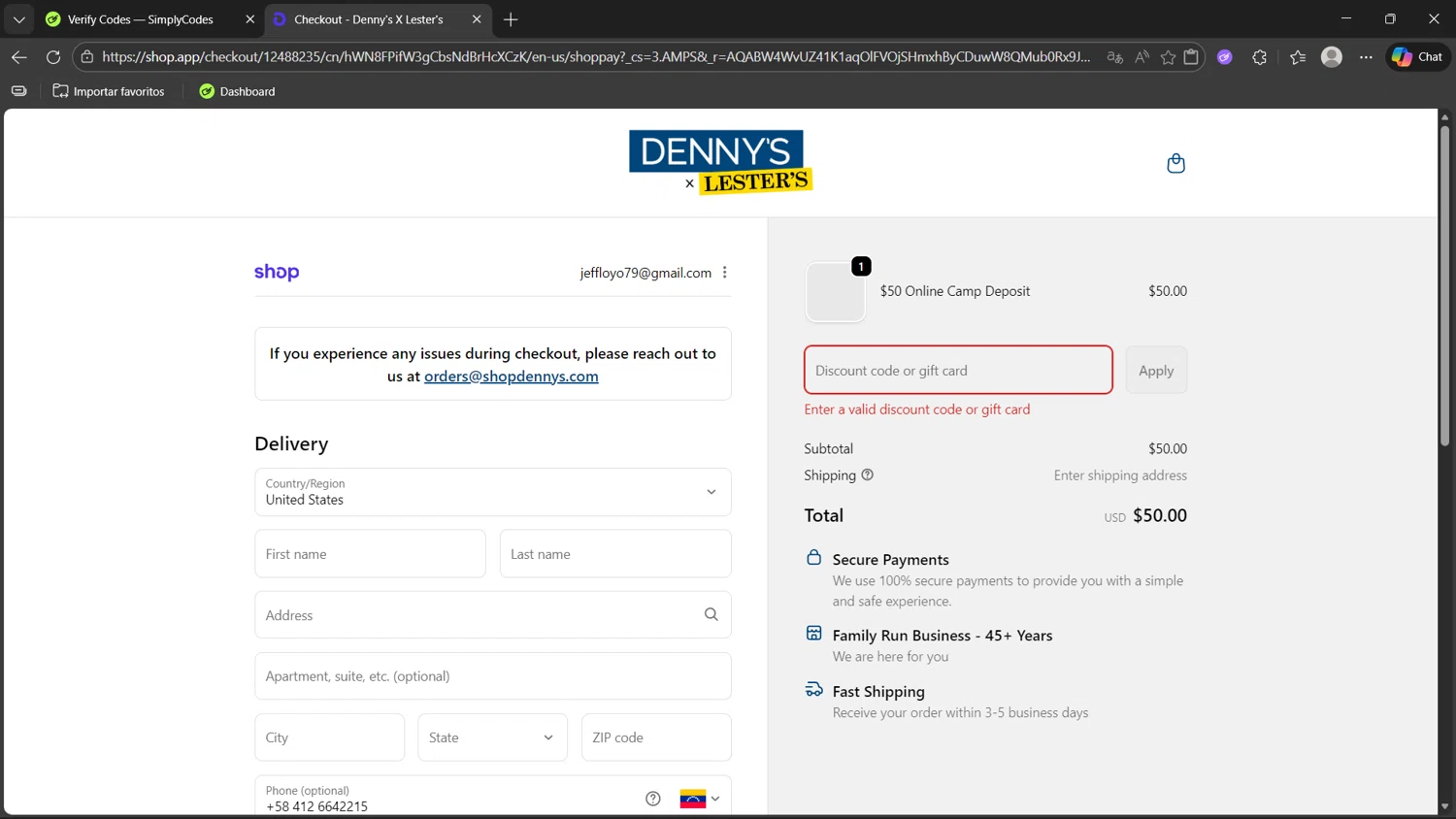1456x819 pixels.
Task: Expand the State dropdown
Action: (492, 737)
